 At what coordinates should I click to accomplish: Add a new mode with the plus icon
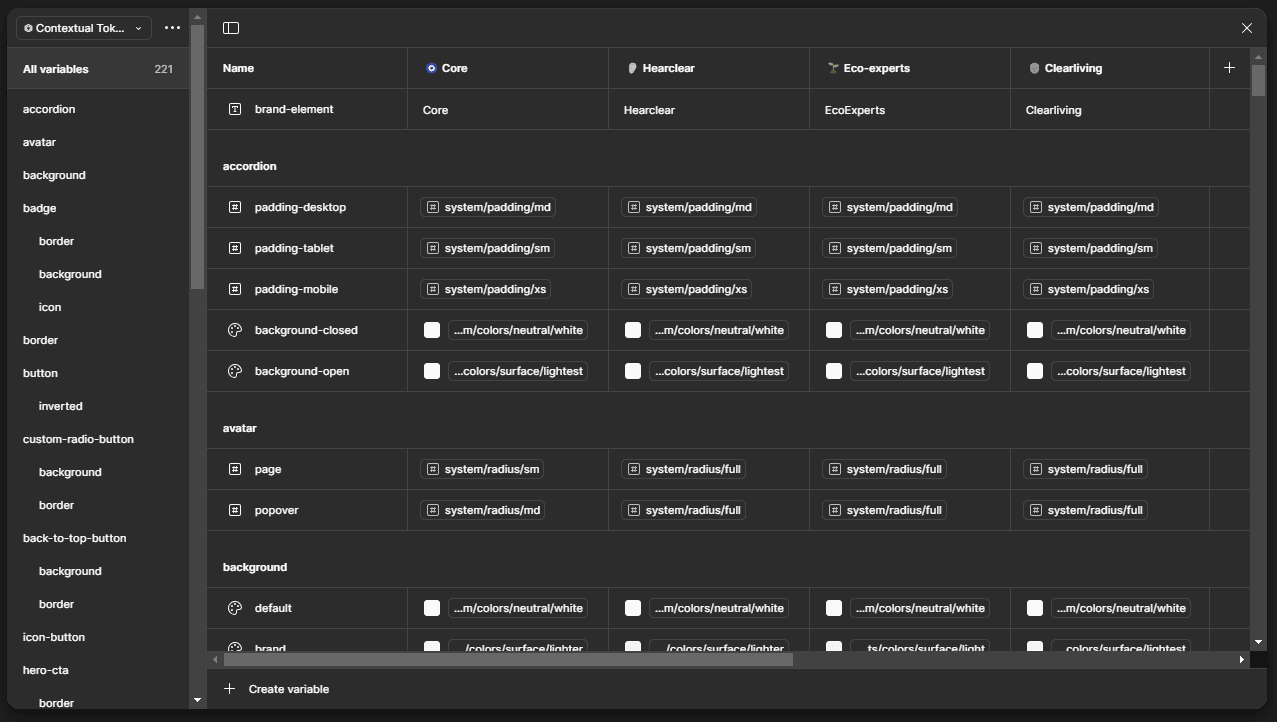click(1229, 68)
